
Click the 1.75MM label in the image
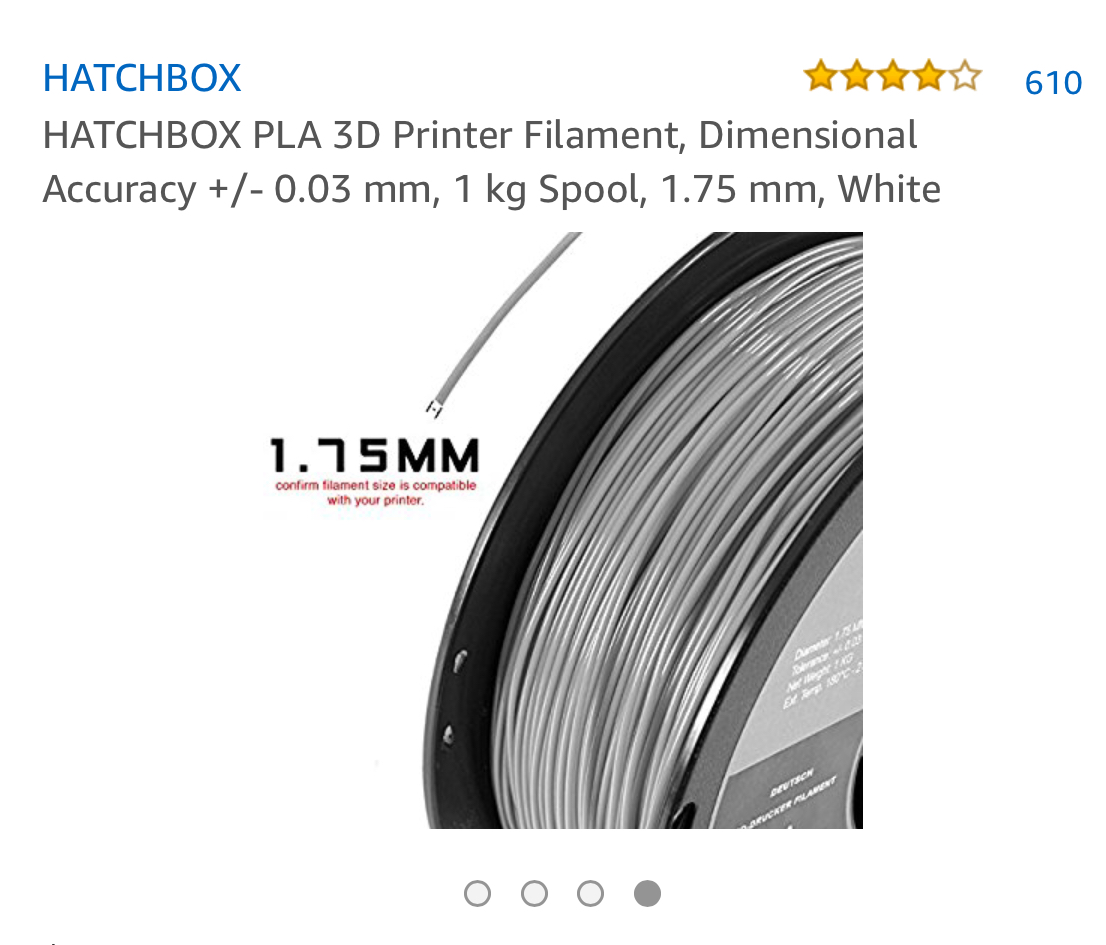(x=375, y=455)
